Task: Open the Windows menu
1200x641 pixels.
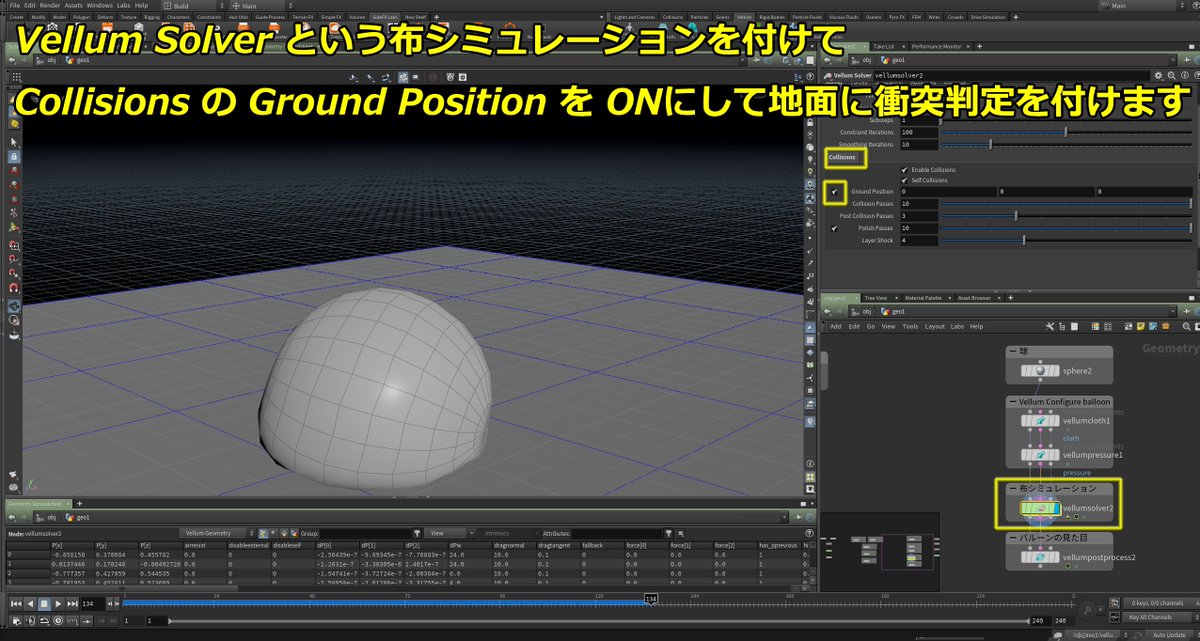Action: (x=100, y=5)
